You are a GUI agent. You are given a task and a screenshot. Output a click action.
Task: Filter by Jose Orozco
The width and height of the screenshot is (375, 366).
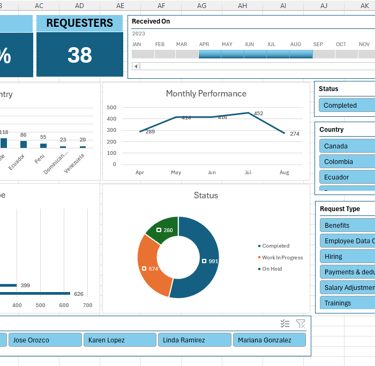pos(45,340)
